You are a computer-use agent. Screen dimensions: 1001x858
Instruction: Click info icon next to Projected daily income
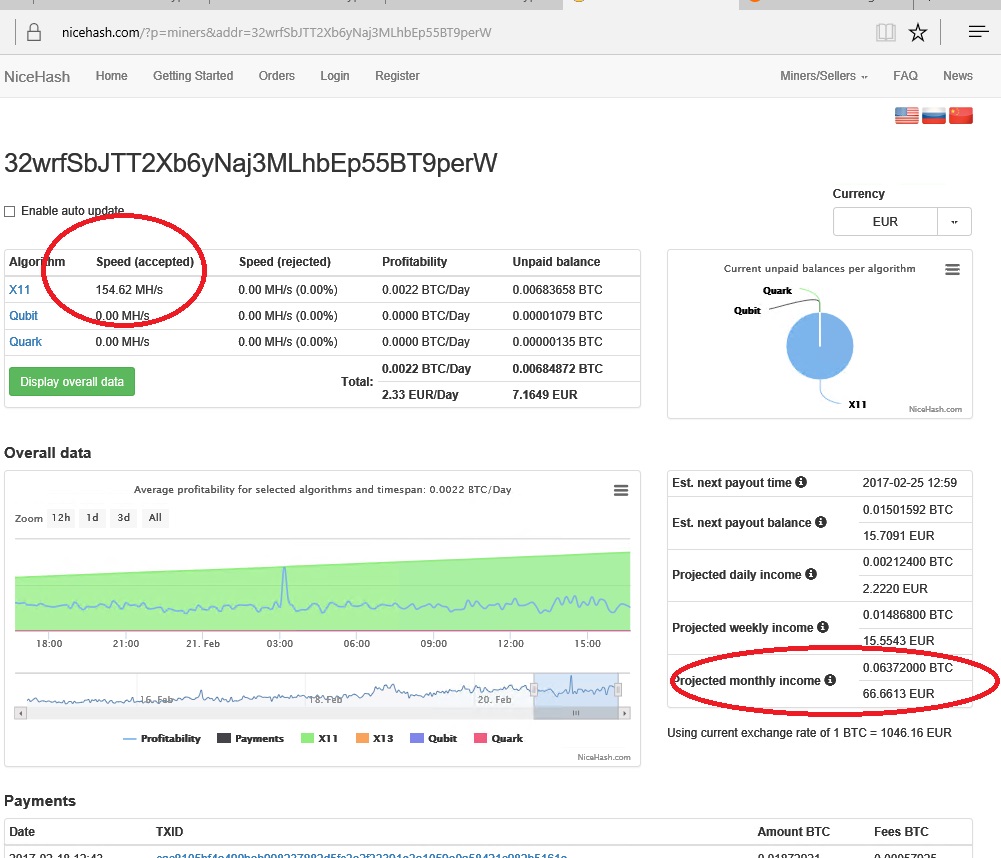click(x=811, y=574)
